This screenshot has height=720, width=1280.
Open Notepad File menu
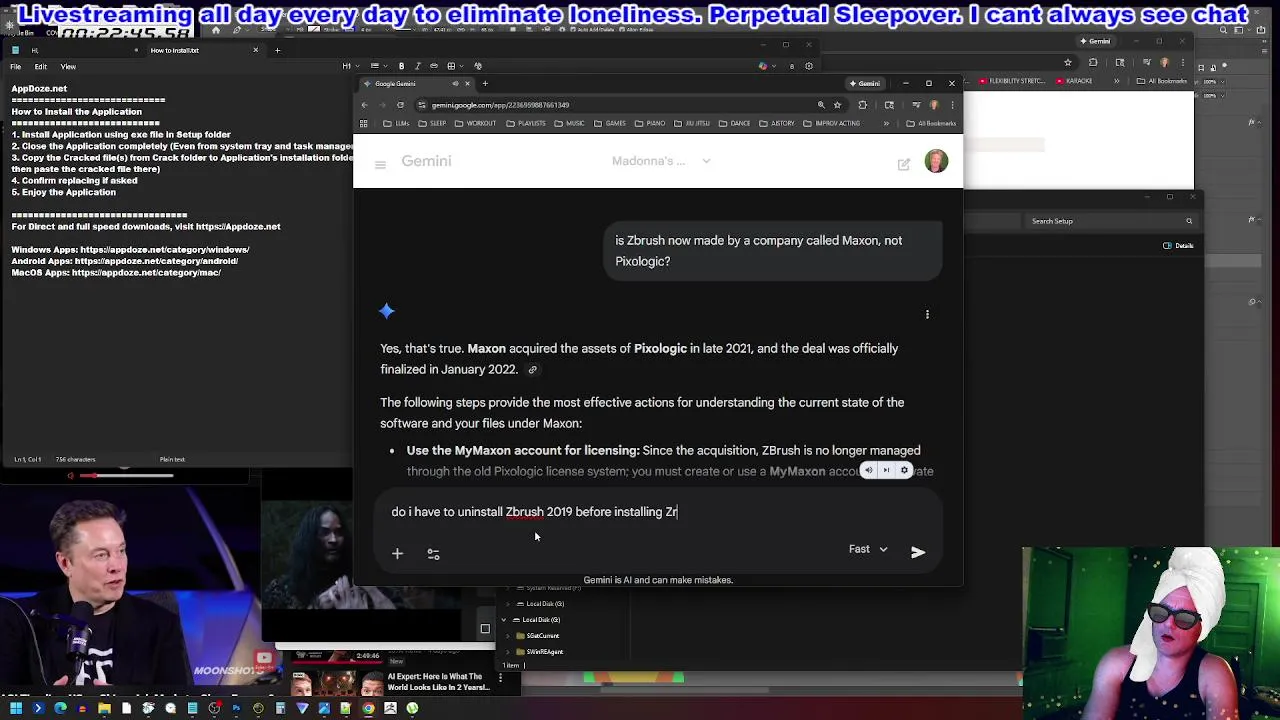(16, 66)
